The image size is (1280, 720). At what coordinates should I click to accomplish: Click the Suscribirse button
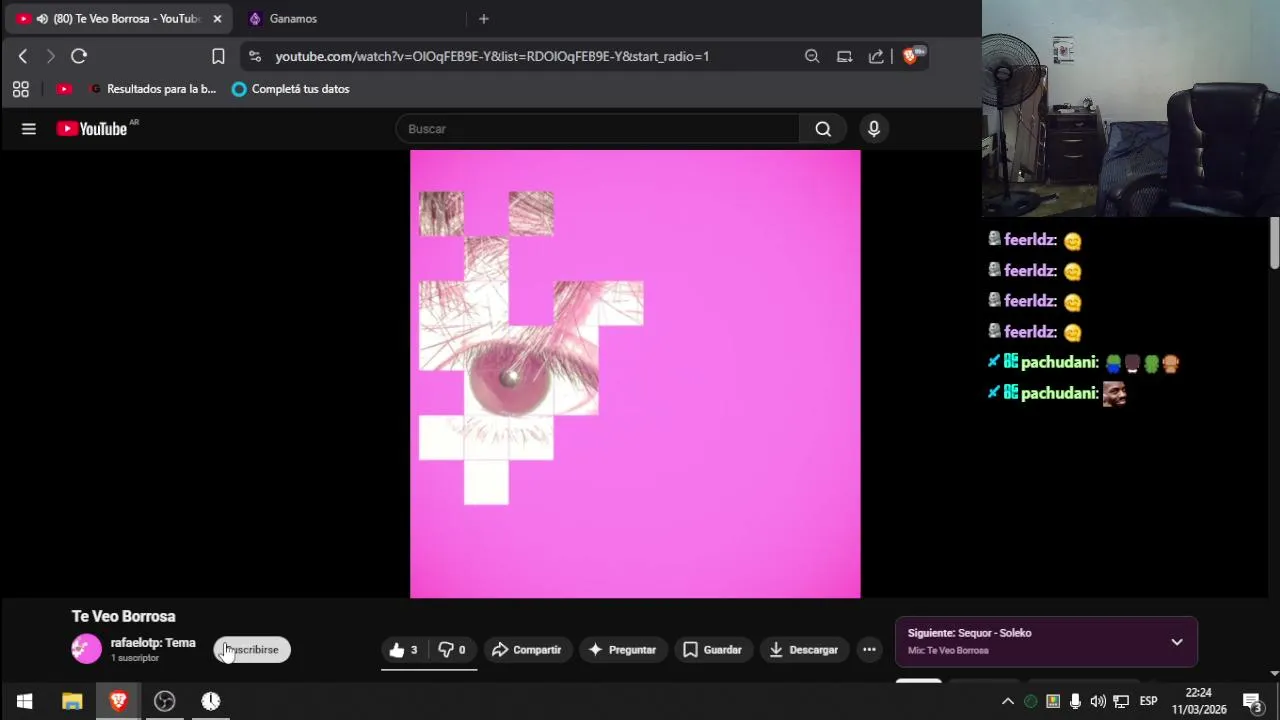252,650
